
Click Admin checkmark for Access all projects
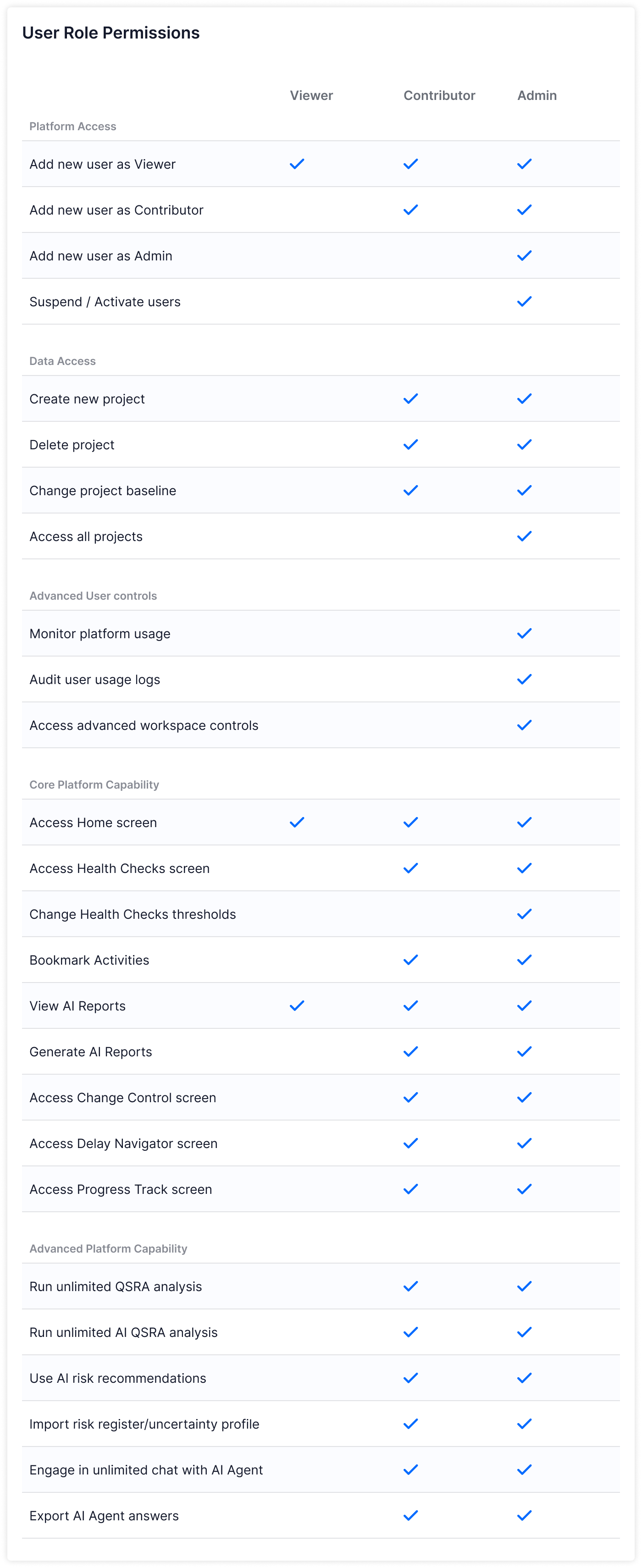pyautogui.click(x=525, y=536)
